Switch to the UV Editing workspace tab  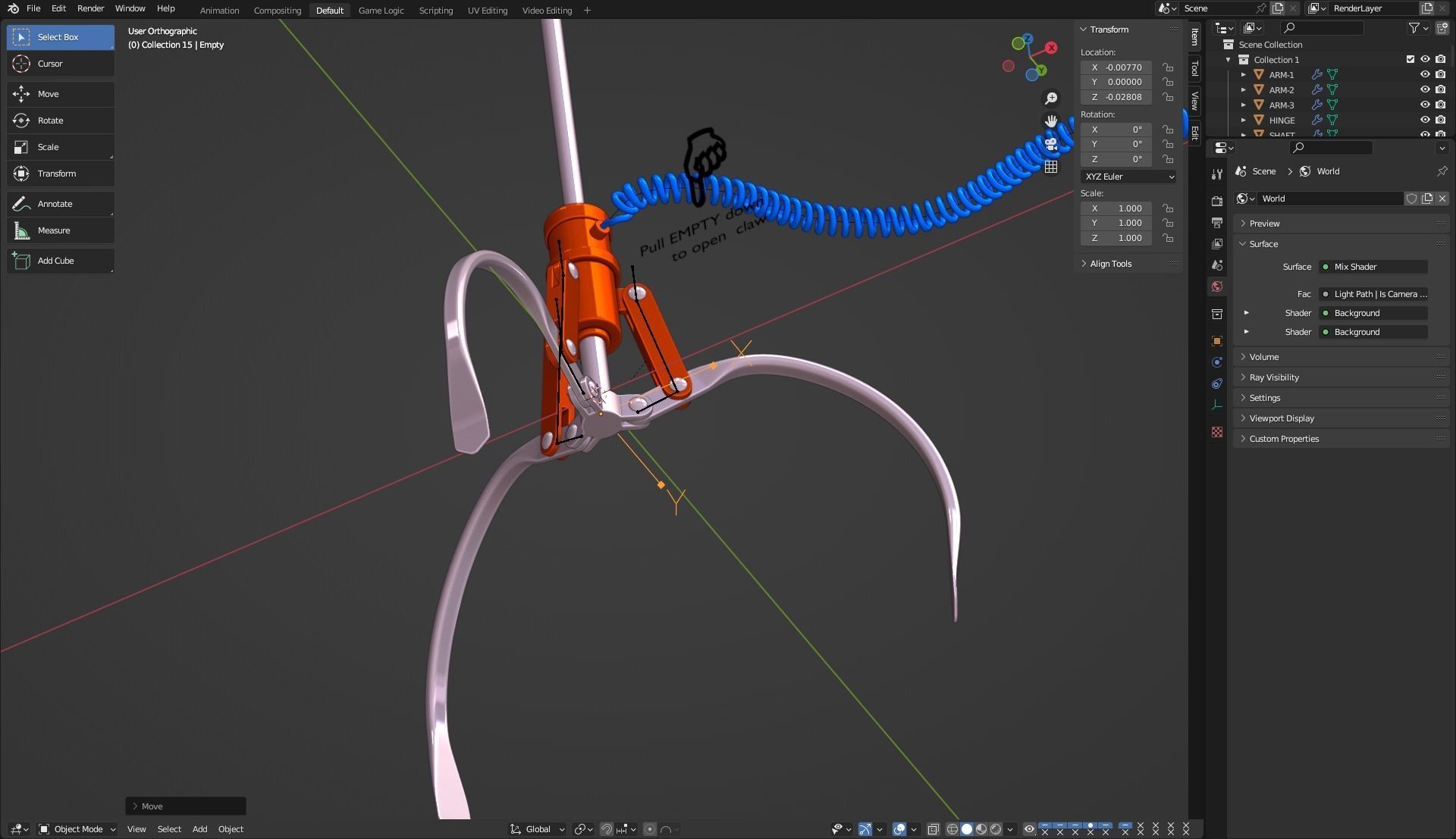tap(487, 11)
